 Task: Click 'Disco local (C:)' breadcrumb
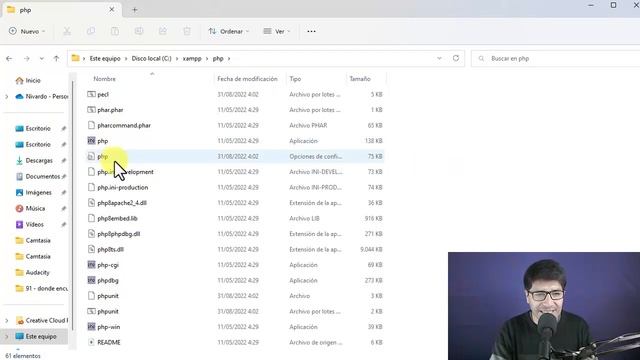click(151, 59)
